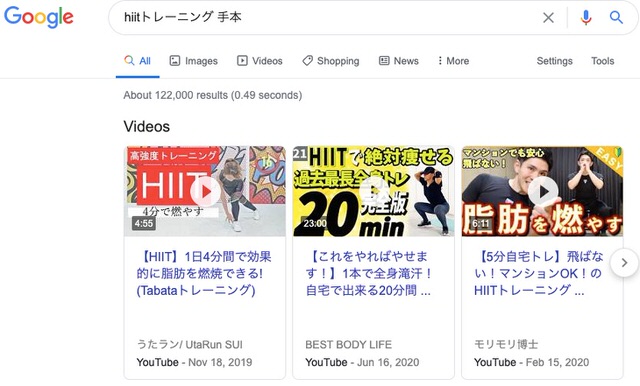The height and width of the screenshot is (386, 640).
Task: Open the 【5分自宅トレ】飛ばない video link
Action: click(x=538, y=273)
